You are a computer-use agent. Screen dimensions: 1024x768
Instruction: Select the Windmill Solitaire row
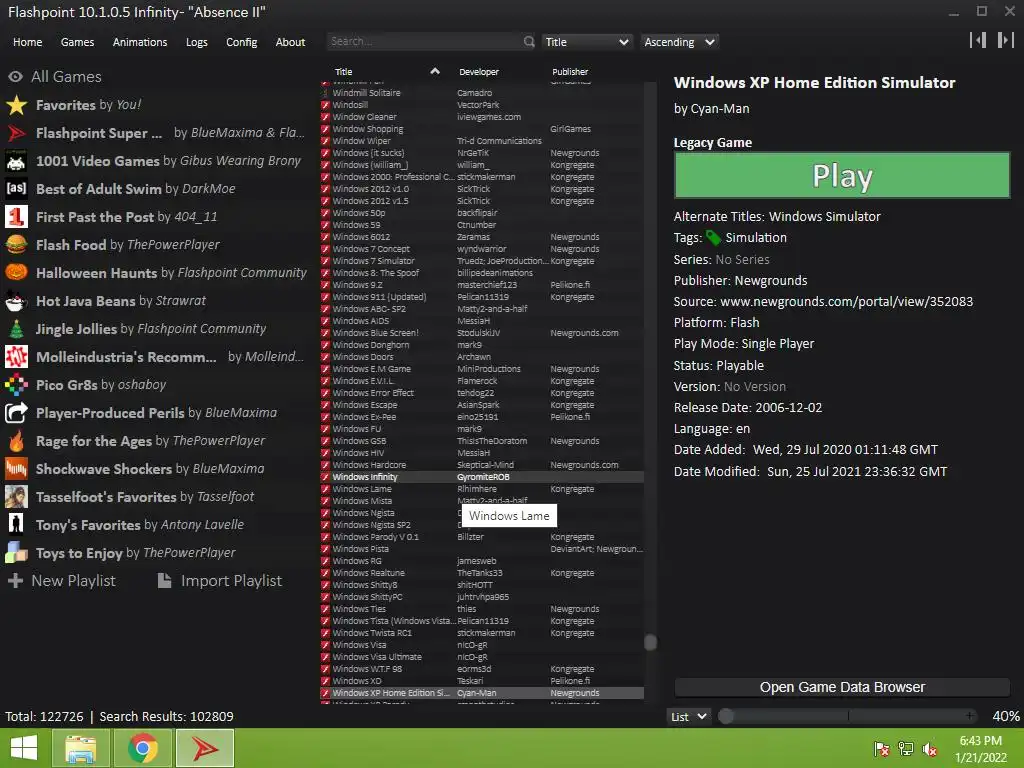[482, 93]
